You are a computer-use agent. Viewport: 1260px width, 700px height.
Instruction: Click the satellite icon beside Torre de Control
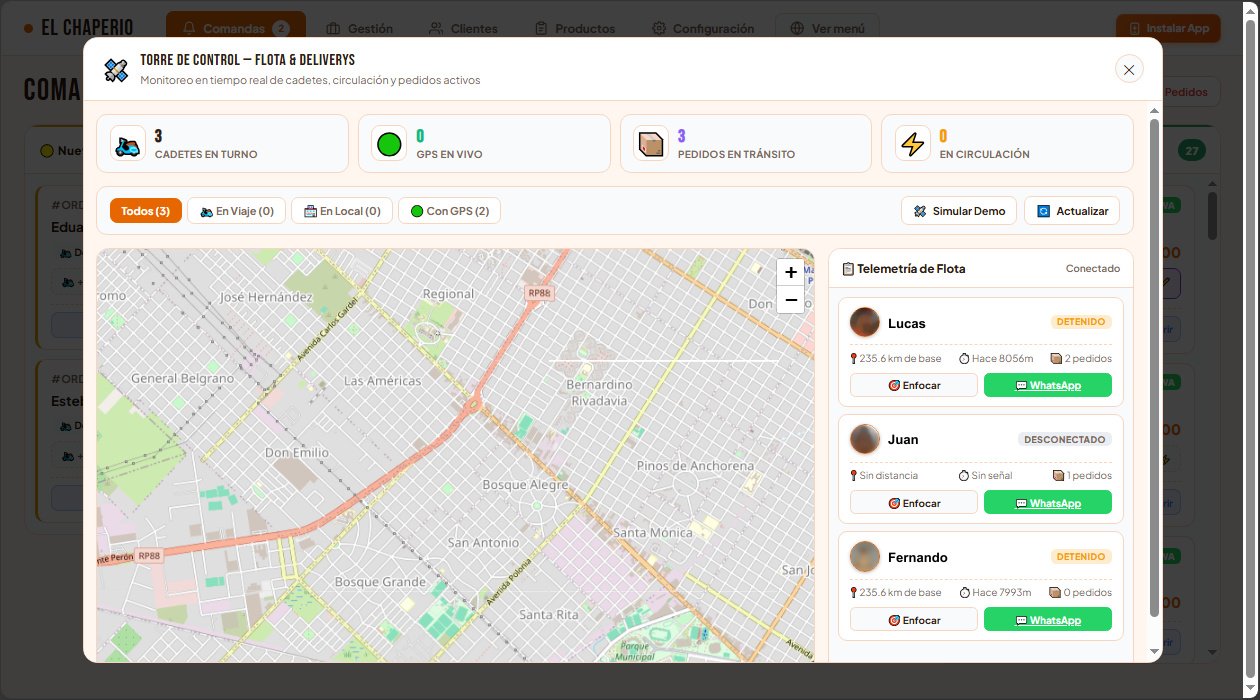116,70
